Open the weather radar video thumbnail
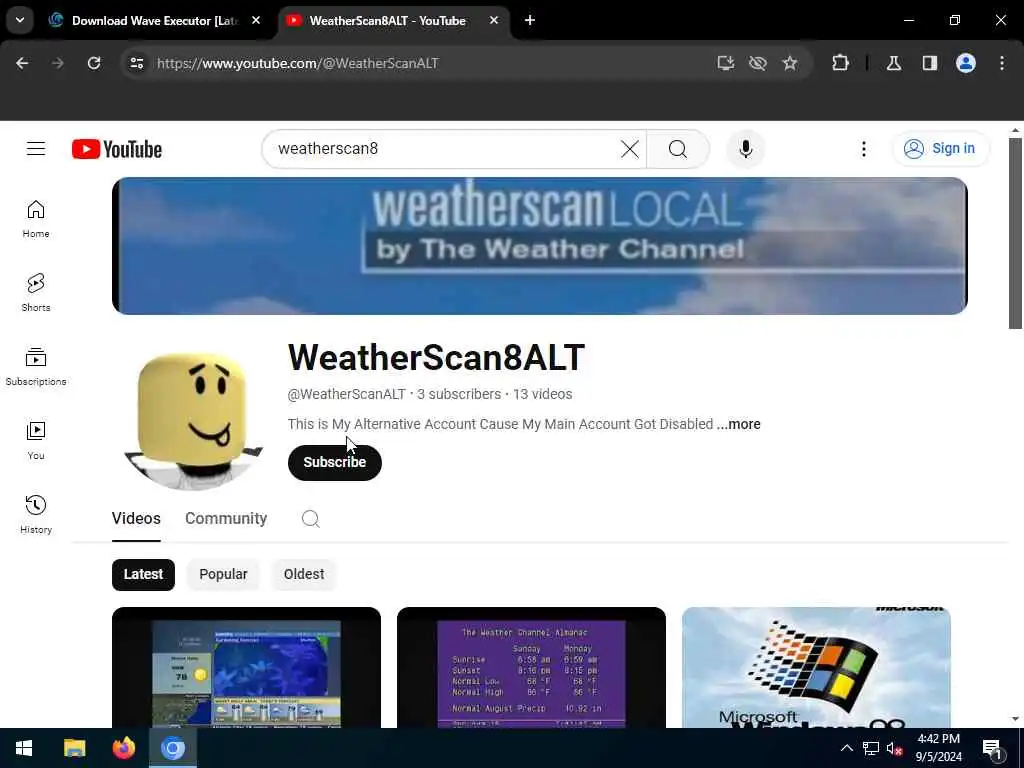1024x768 pixels. (246, 667)
